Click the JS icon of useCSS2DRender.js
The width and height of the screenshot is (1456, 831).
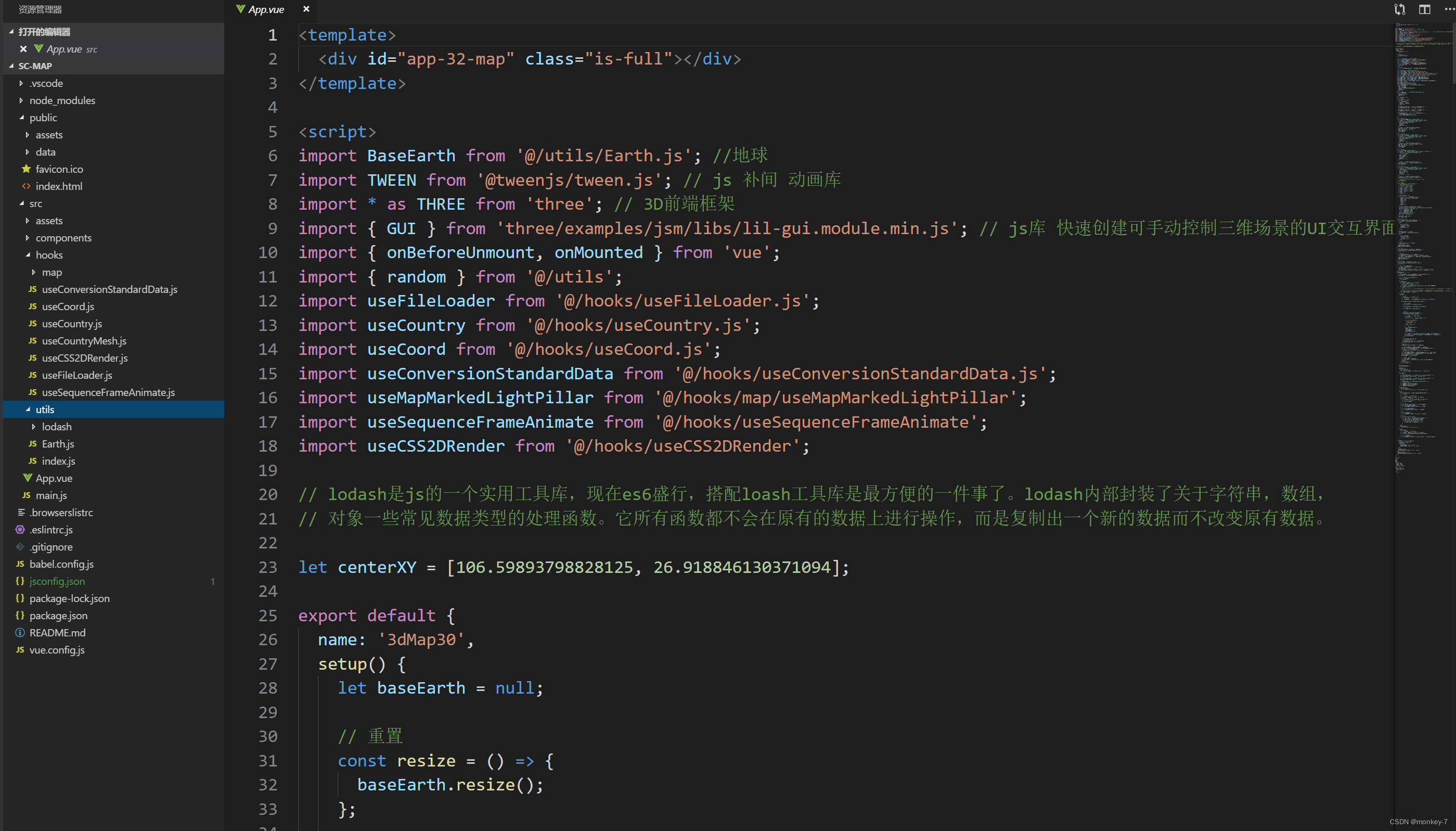point(33,358)
